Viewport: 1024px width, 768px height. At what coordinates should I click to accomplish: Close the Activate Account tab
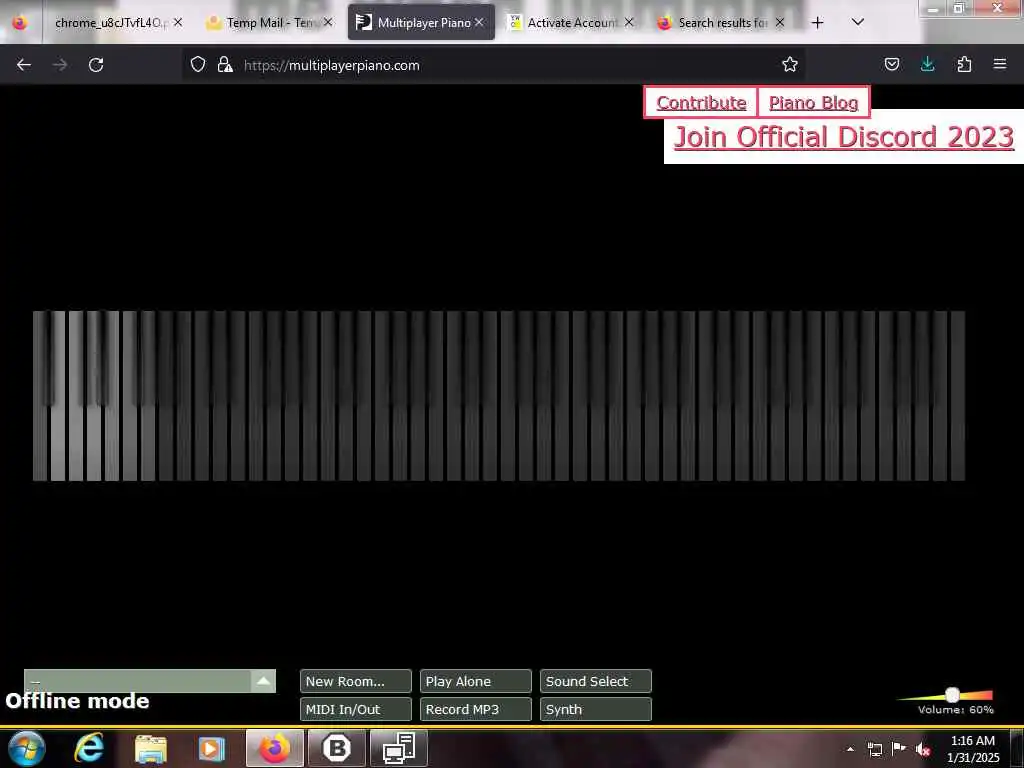point(629,22)
